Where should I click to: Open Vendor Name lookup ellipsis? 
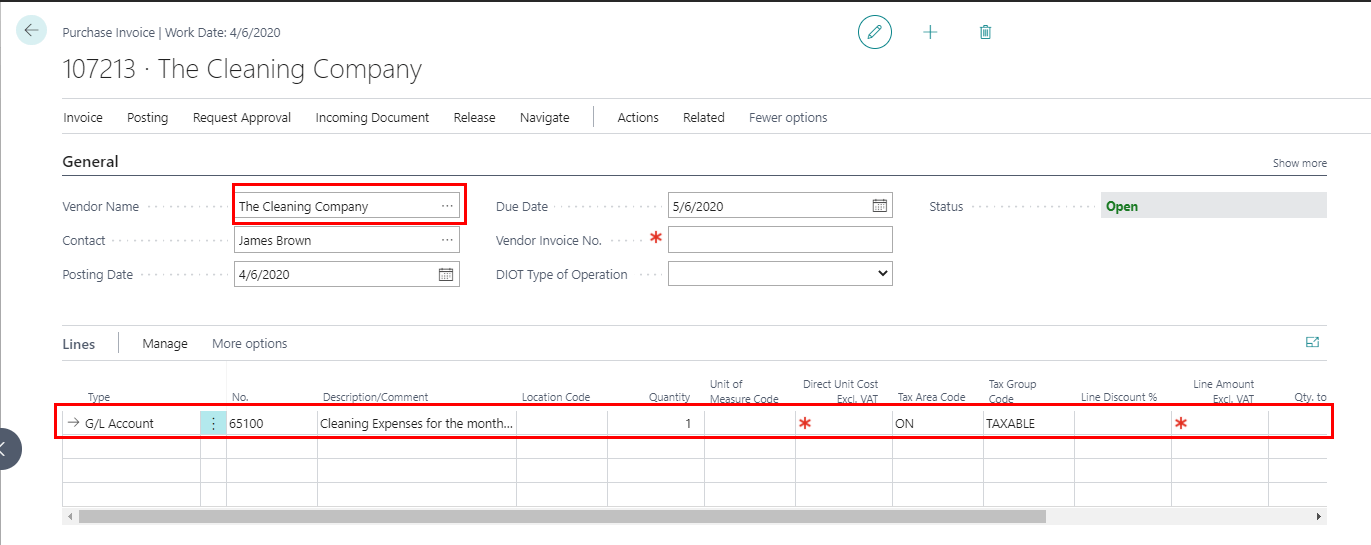click(x=447, y=206)
